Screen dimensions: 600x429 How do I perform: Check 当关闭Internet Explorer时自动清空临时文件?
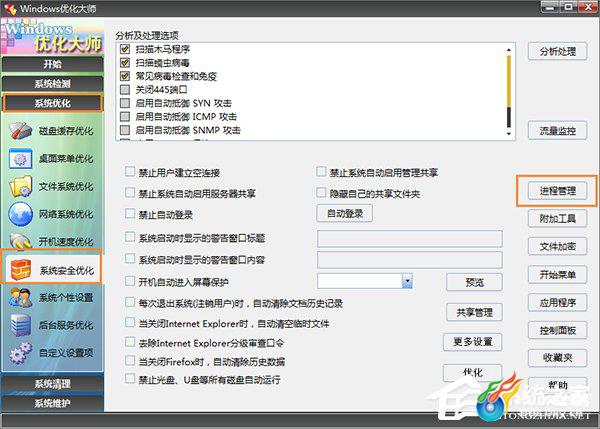(x=130, y=323)
